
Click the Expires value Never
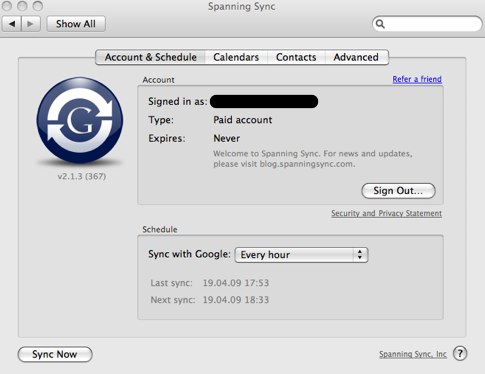click(x=227, y=138)
